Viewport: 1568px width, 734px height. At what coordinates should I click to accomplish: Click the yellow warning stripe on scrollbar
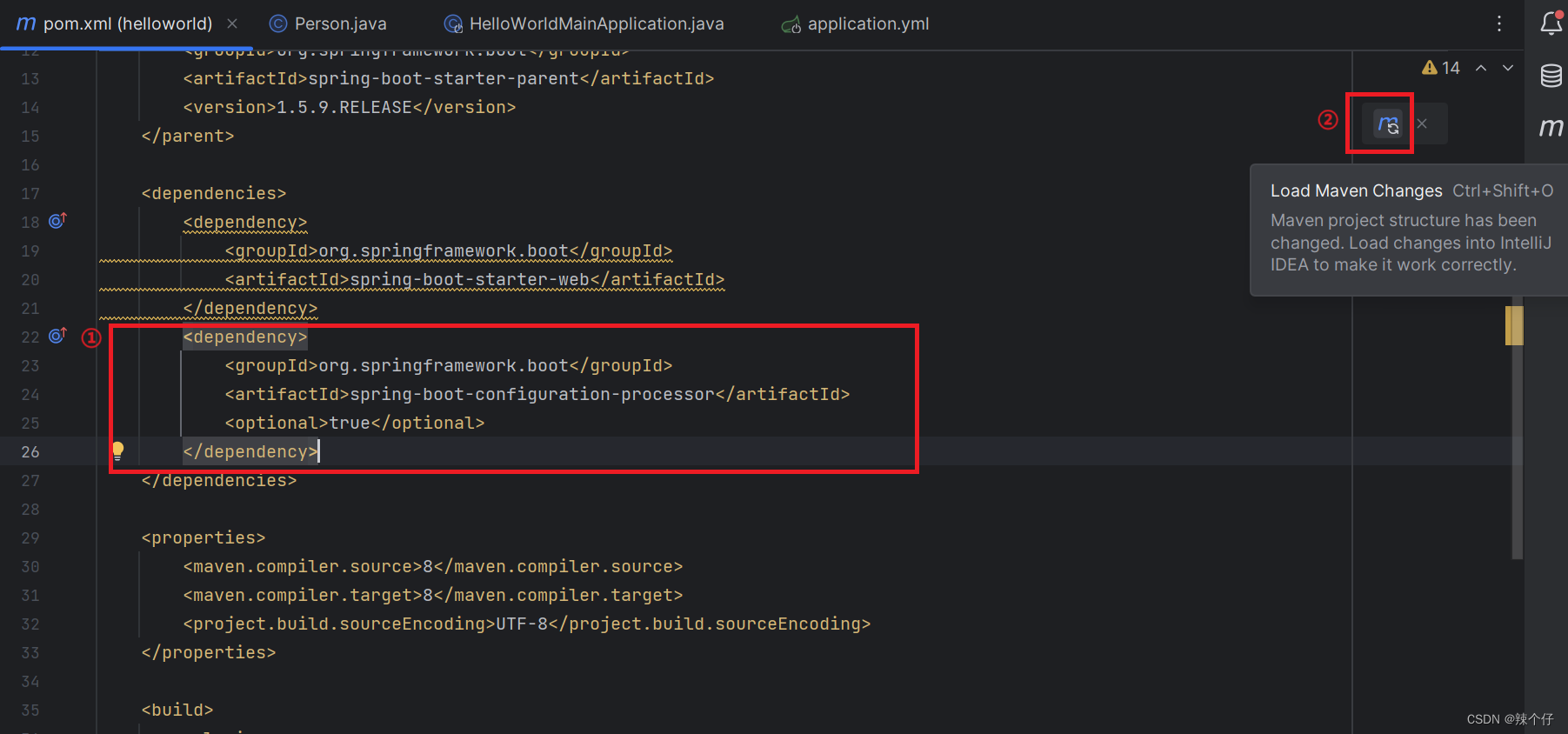point(1514,325)
